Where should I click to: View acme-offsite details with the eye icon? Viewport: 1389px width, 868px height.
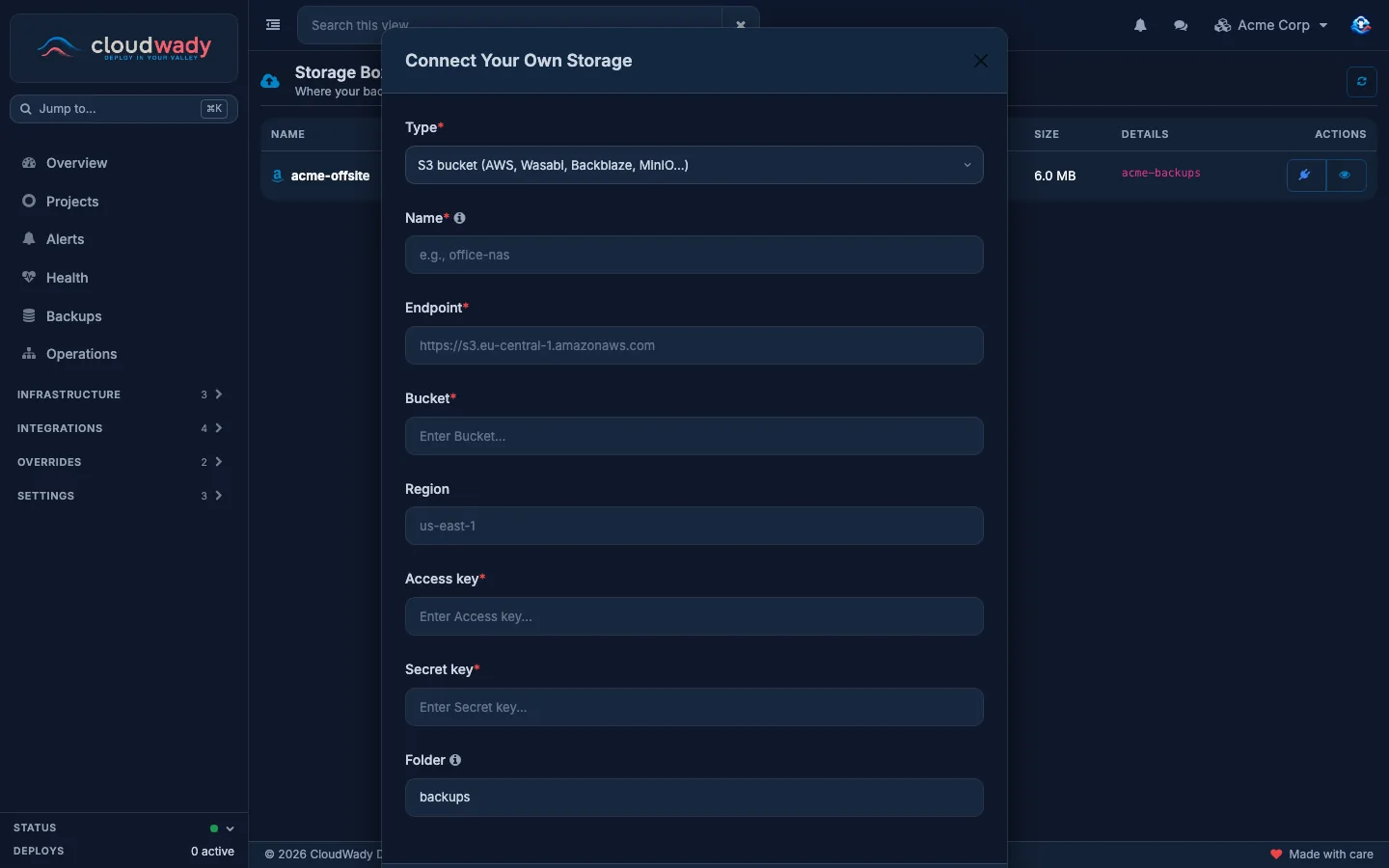[1346, 176]
